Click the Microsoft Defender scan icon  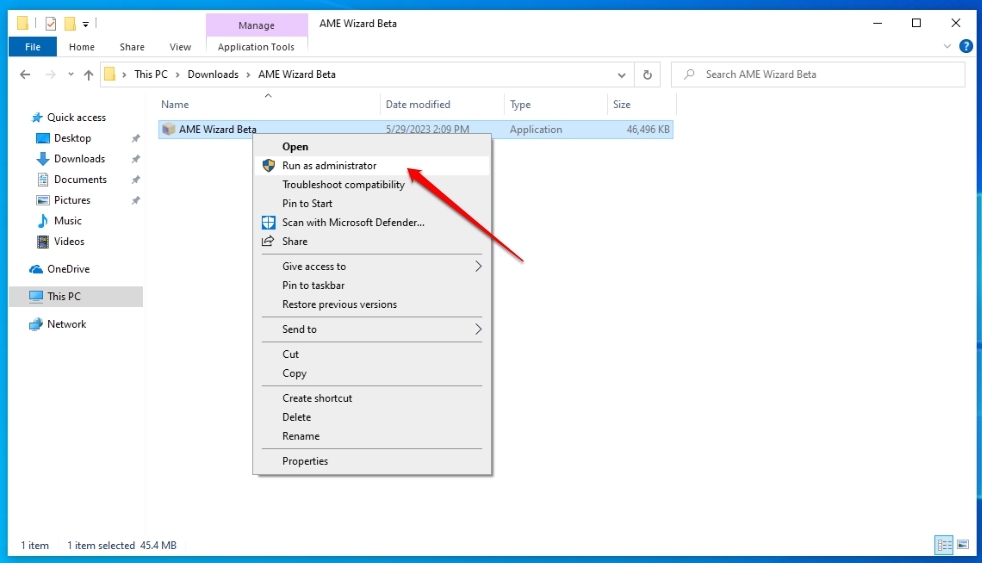268,222
